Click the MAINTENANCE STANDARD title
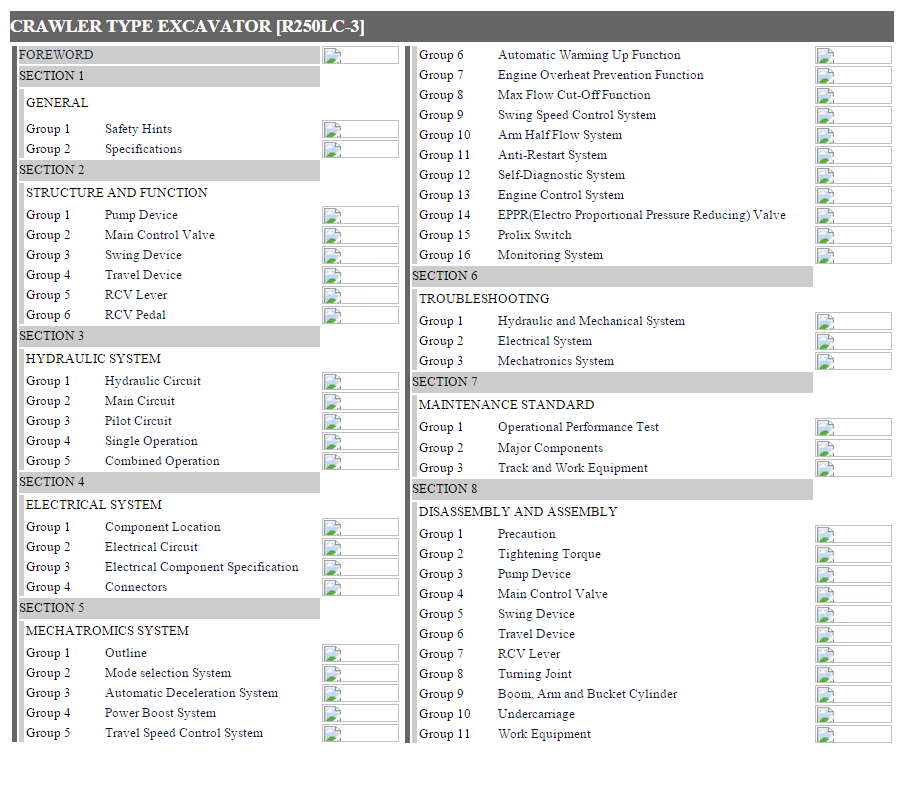Image resolution: width=905 pixels, height=807 pixels. pyautogui.click(x=507, y=405)
